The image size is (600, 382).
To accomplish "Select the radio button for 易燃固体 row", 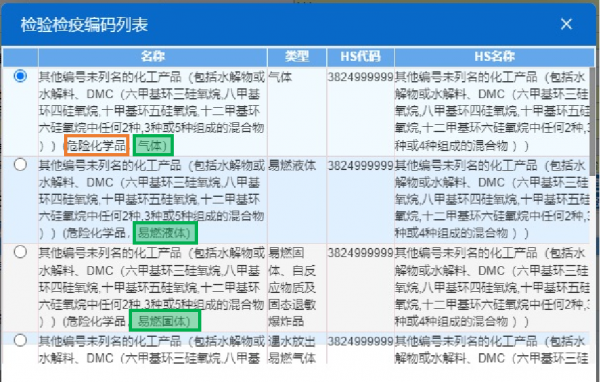I will coord(20,252).
